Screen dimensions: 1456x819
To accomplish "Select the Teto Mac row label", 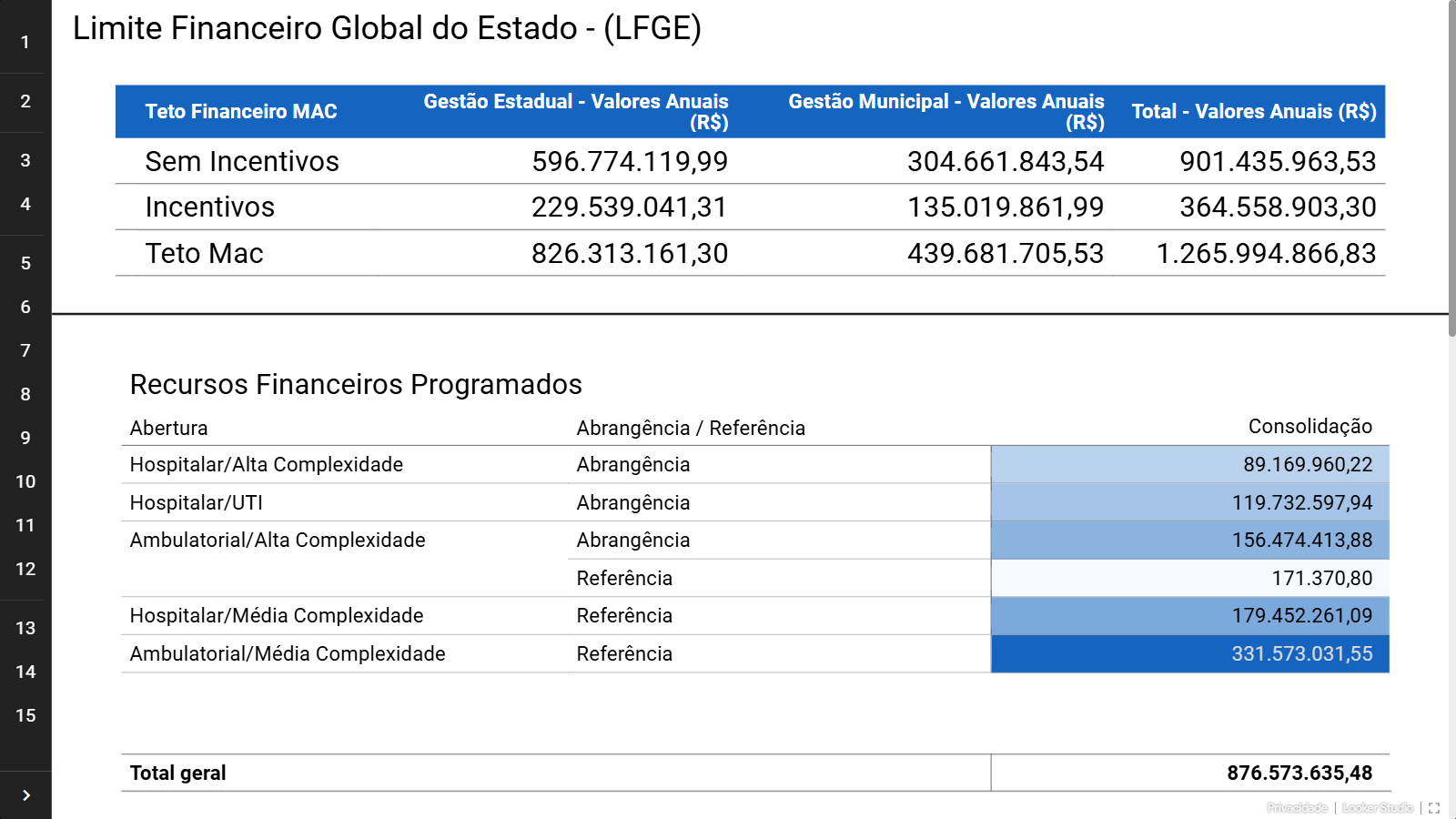I will click(x=205, y=254).
